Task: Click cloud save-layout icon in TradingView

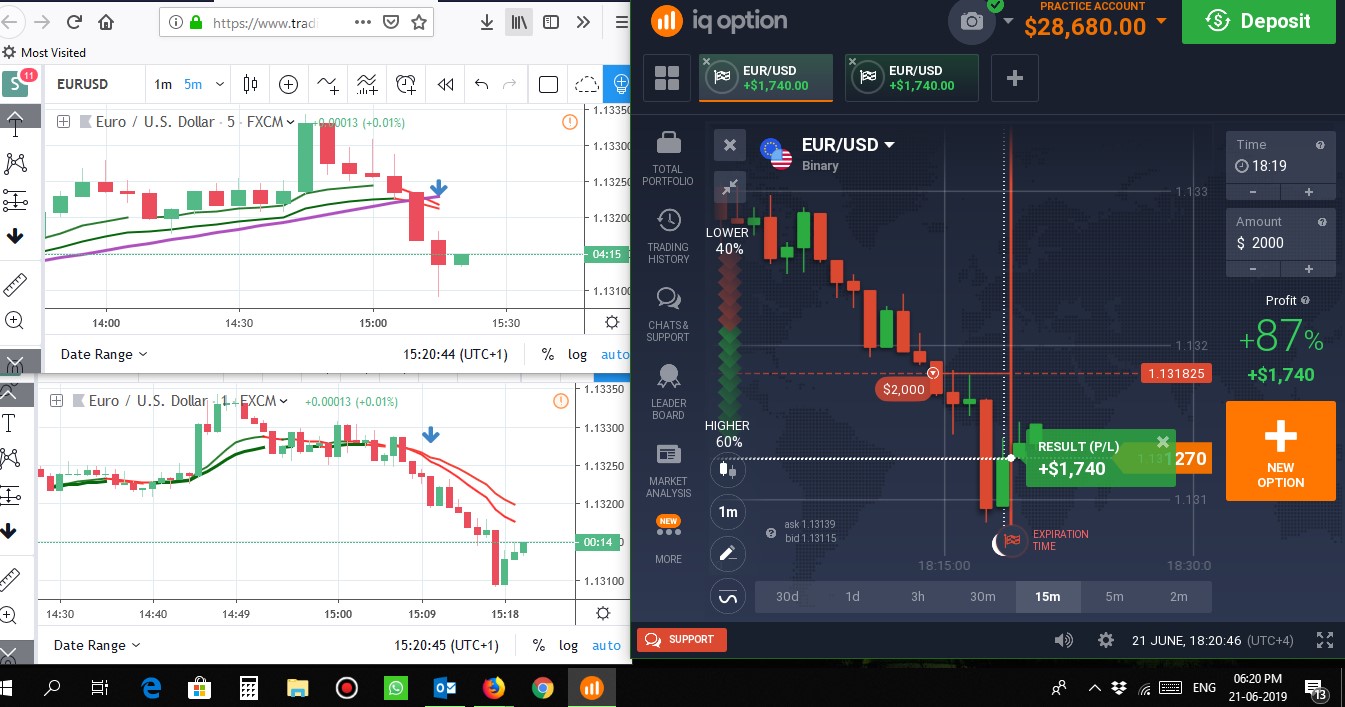Action: 588,85
